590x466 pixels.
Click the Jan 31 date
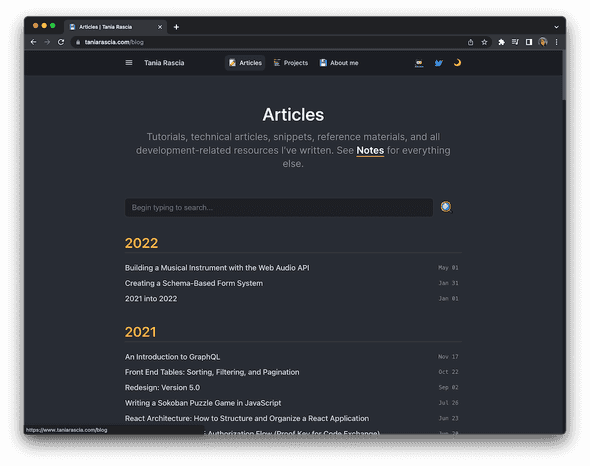448,283
